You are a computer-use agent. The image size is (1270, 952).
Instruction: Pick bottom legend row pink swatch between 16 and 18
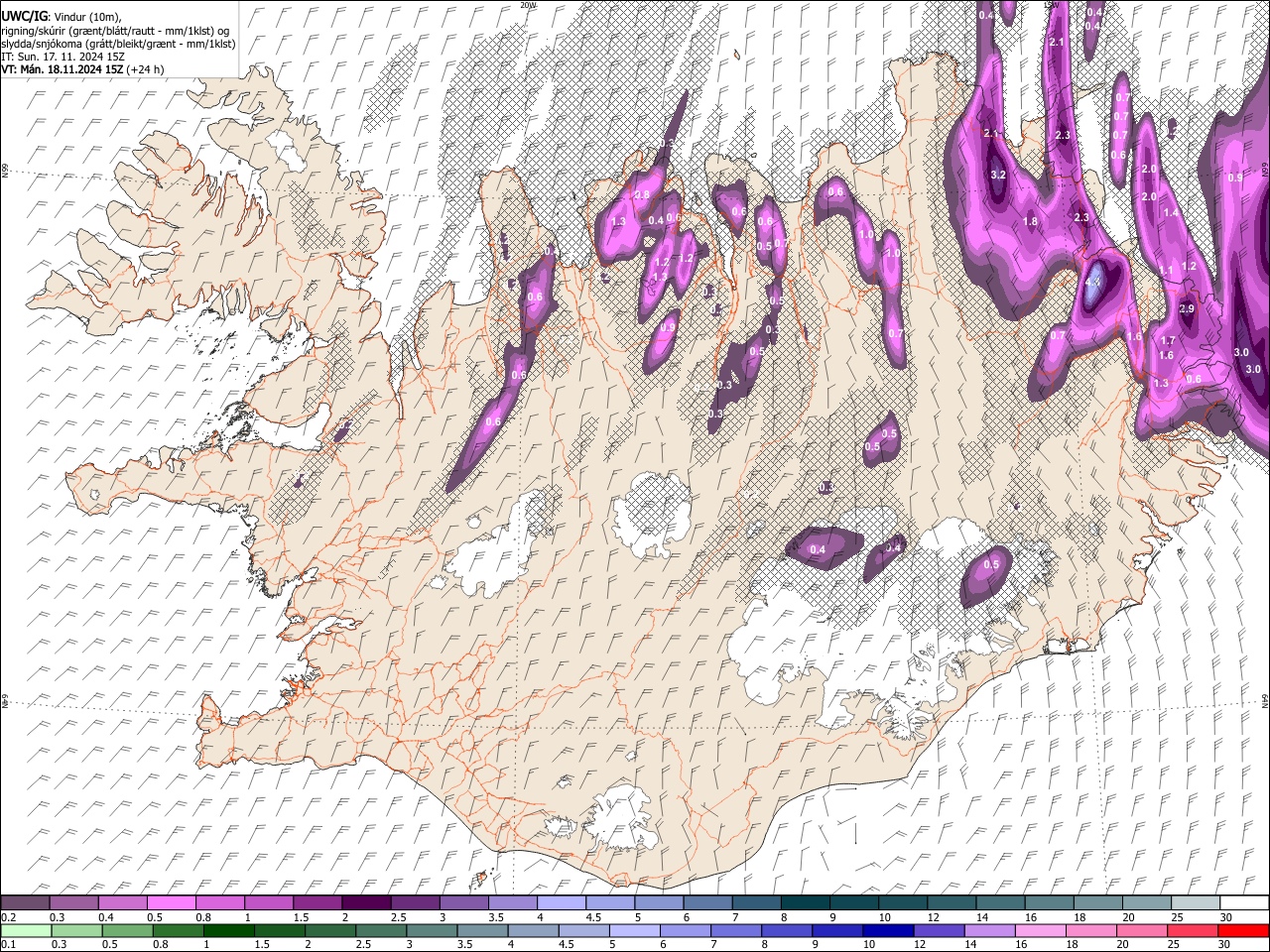click(x=1043, y=930)
